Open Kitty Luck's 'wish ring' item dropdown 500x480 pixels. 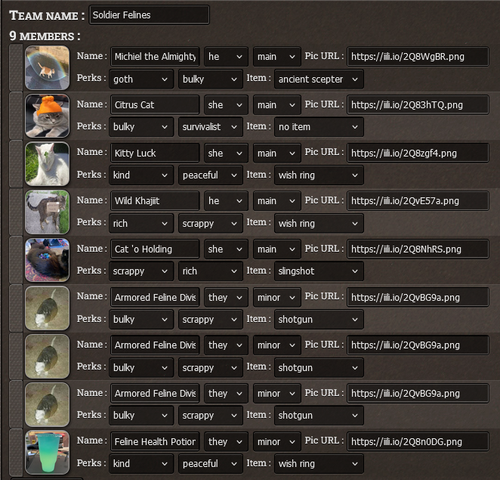[x=319, y=175]
